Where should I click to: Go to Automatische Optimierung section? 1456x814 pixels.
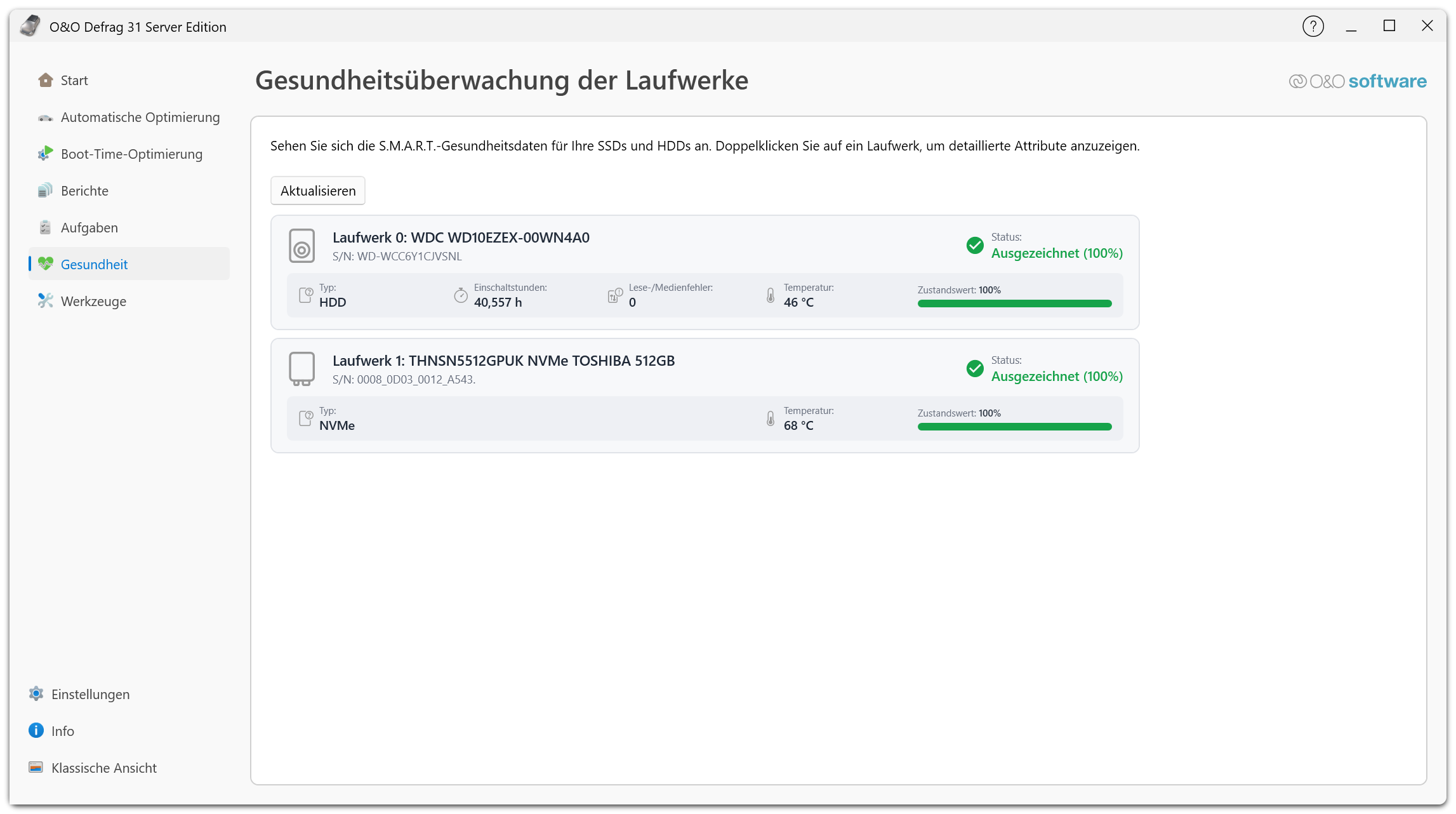pos(129,117)
